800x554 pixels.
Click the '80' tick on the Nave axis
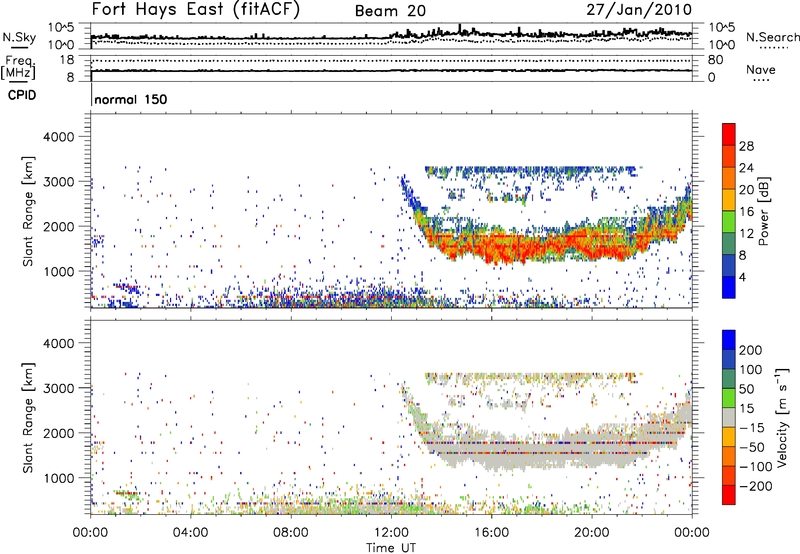(715, 60)
